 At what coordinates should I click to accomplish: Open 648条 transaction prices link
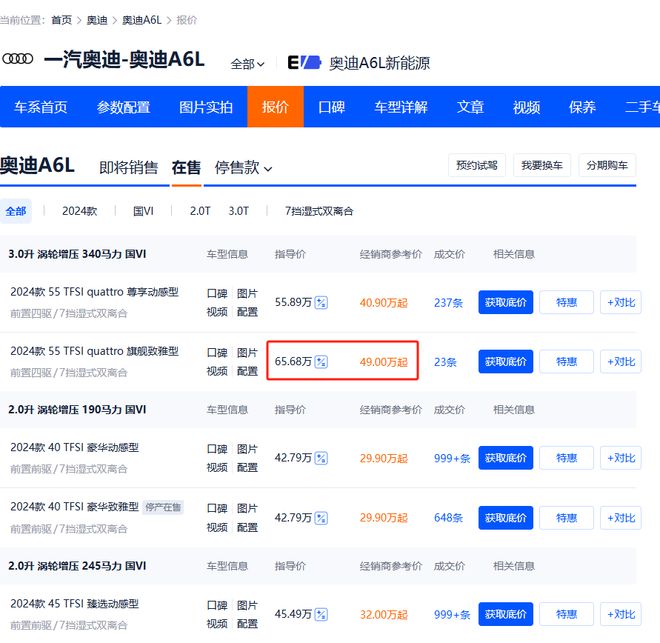[x=448, y=518]
